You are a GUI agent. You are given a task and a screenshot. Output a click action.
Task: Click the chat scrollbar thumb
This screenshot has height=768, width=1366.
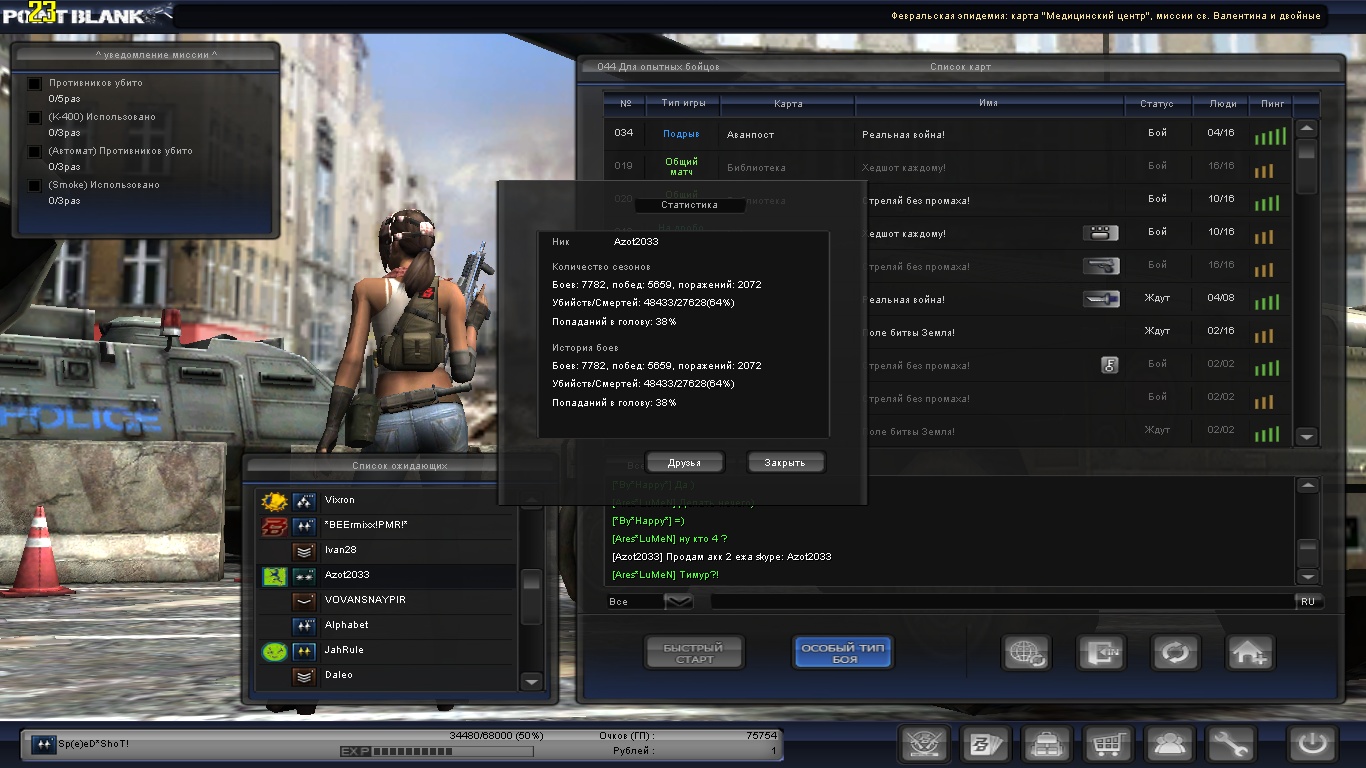point(1307,552)
